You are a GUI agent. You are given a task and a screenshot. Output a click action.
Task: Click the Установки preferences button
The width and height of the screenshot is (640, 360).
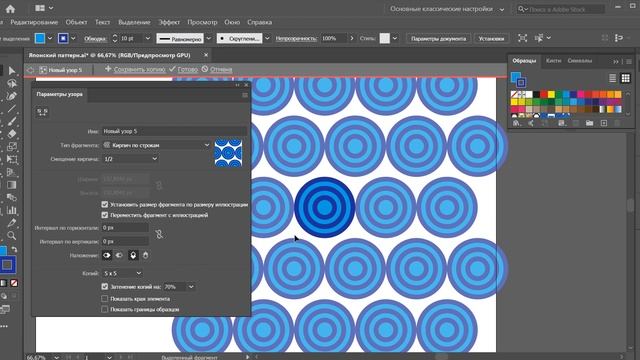[x=491, y=38]
